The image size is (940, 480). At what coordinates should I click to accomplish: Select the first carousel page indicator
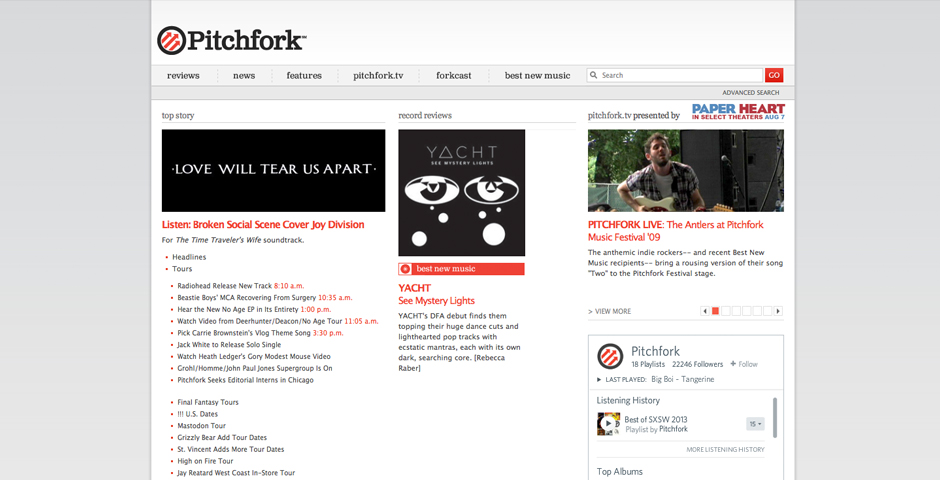click(715, 311)
